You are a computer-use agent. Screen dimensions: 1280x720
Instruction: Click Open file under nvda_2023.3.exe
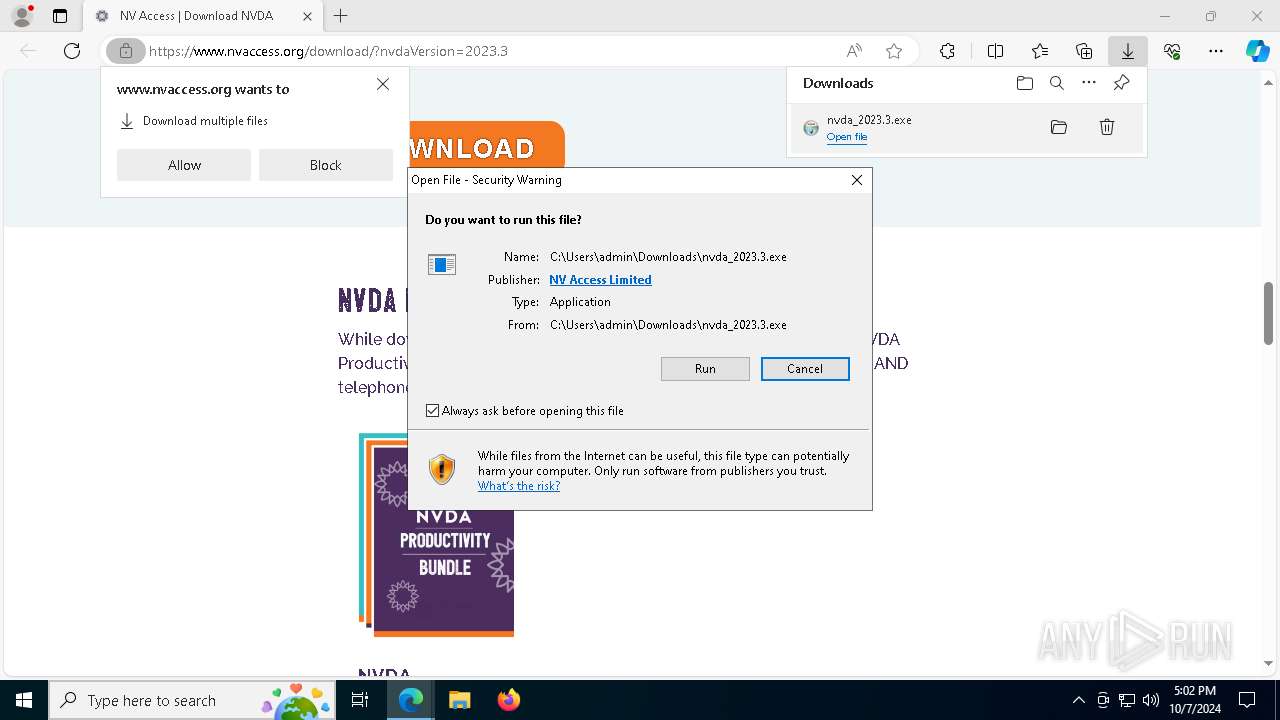[847, 137]
